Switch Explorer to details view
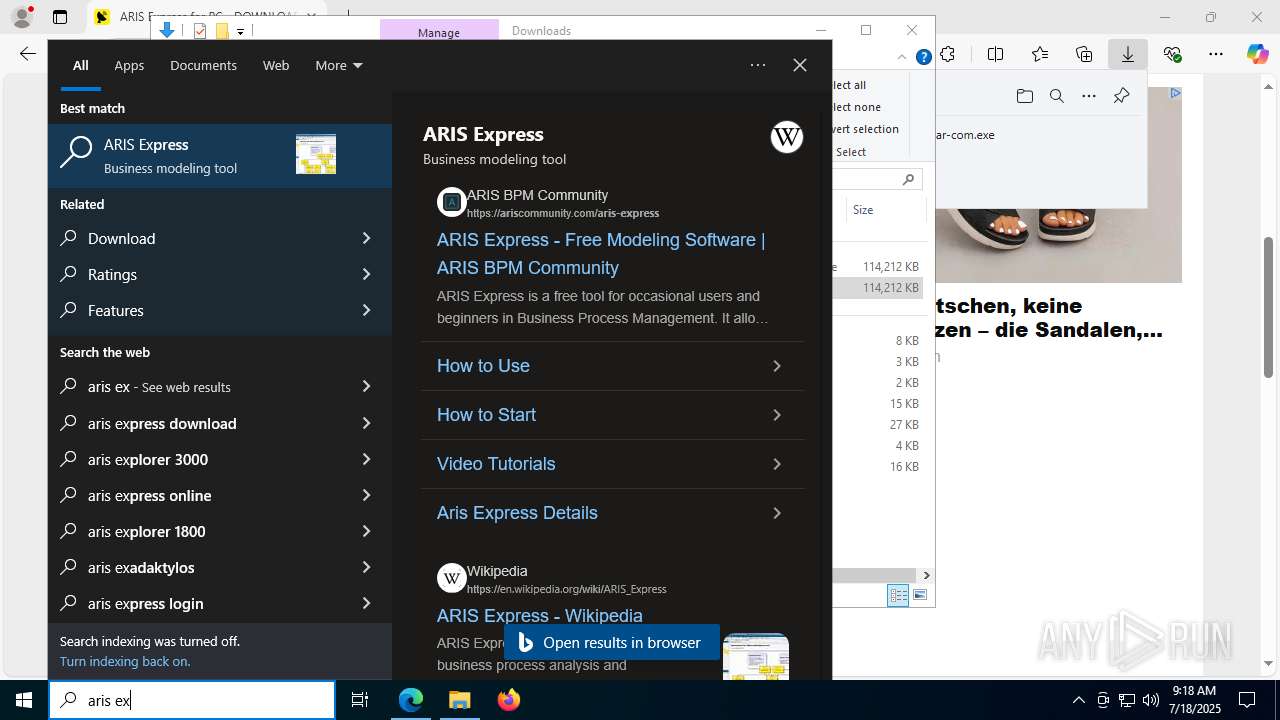 coord(898,595)
